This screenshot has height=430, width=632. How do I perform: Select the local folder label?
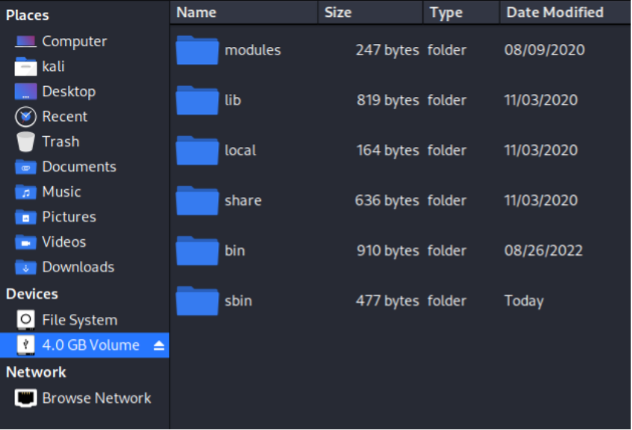[240, 150]
